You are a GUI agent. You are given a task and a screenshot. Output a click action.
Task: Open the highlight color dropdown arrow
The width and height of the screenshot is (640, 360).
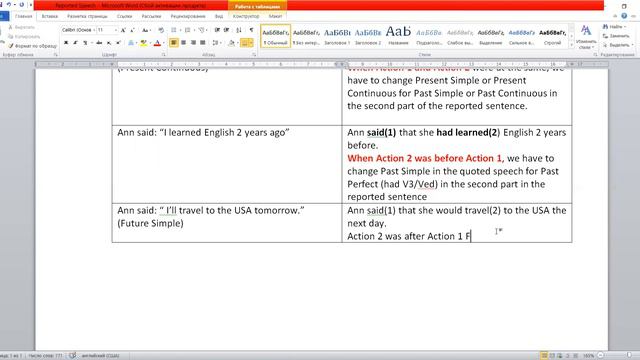pyautogui.click(x=150, y=42)
